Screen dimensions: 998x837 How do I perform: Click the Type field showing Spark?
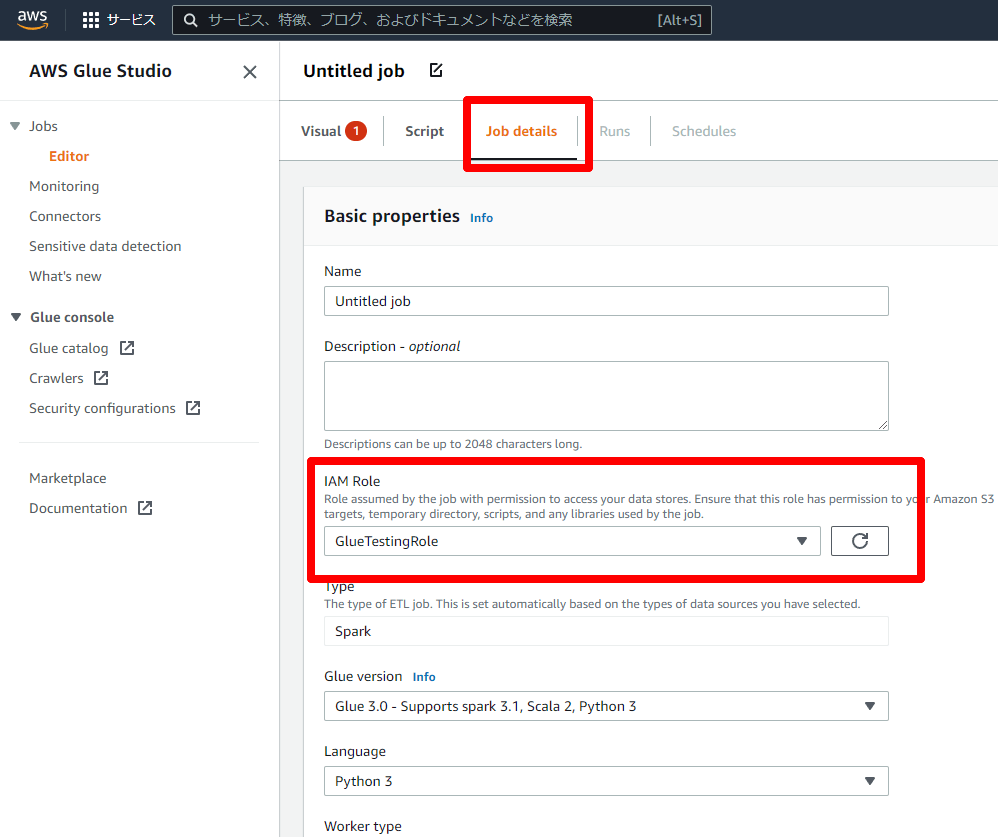pos(606,631)
